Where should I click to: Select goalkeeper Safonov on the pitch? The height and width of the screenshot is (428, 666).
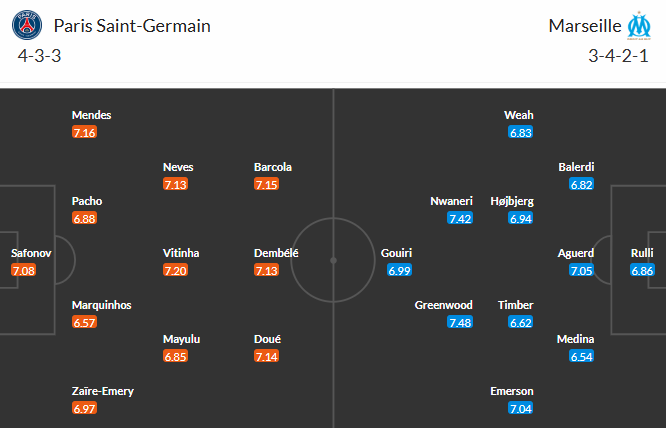[30, 253]
